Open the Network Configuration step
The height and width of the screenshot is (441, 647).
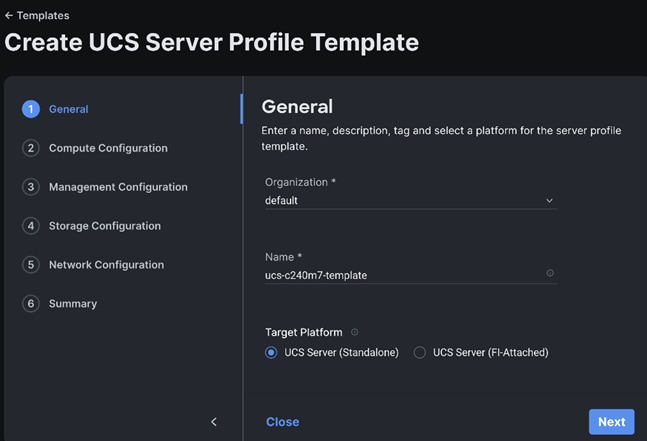coord(93,264)
